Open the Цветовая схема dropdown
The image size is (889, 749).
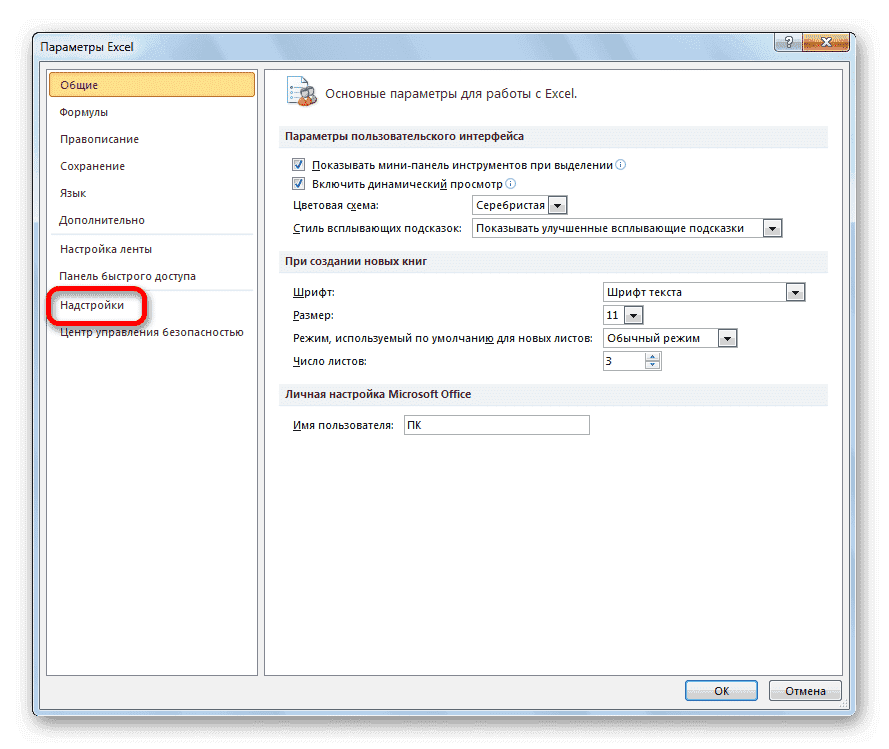(556, 205)
